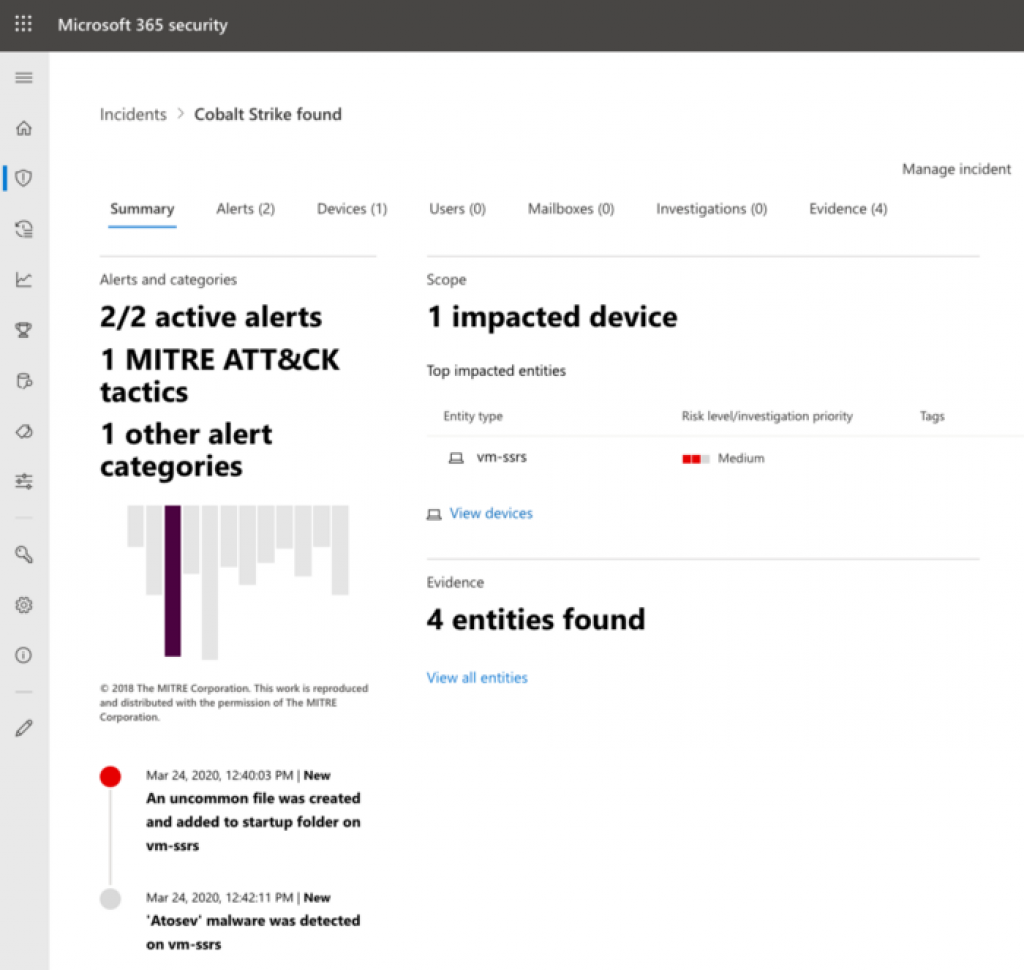1024x970 pixels.
Task: Click the laptop icon beside View devices
Action: [x=434, y=515]
